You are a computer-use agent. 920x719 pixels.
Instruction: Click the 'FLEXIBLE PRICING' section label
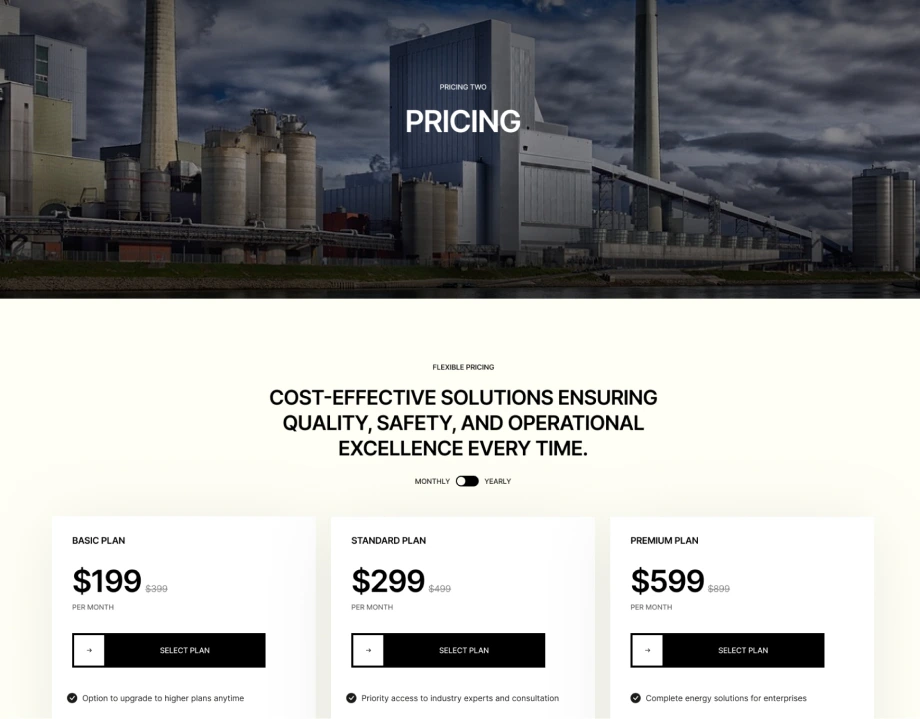tap(462, 367)
